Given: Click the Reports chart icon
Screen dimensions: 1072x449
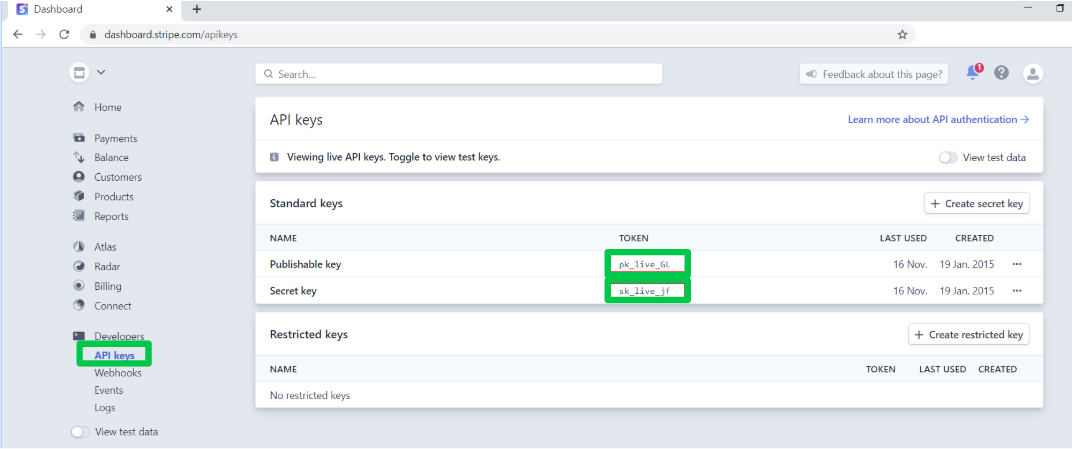Looking at the screenshot, I should pos(79,216).
